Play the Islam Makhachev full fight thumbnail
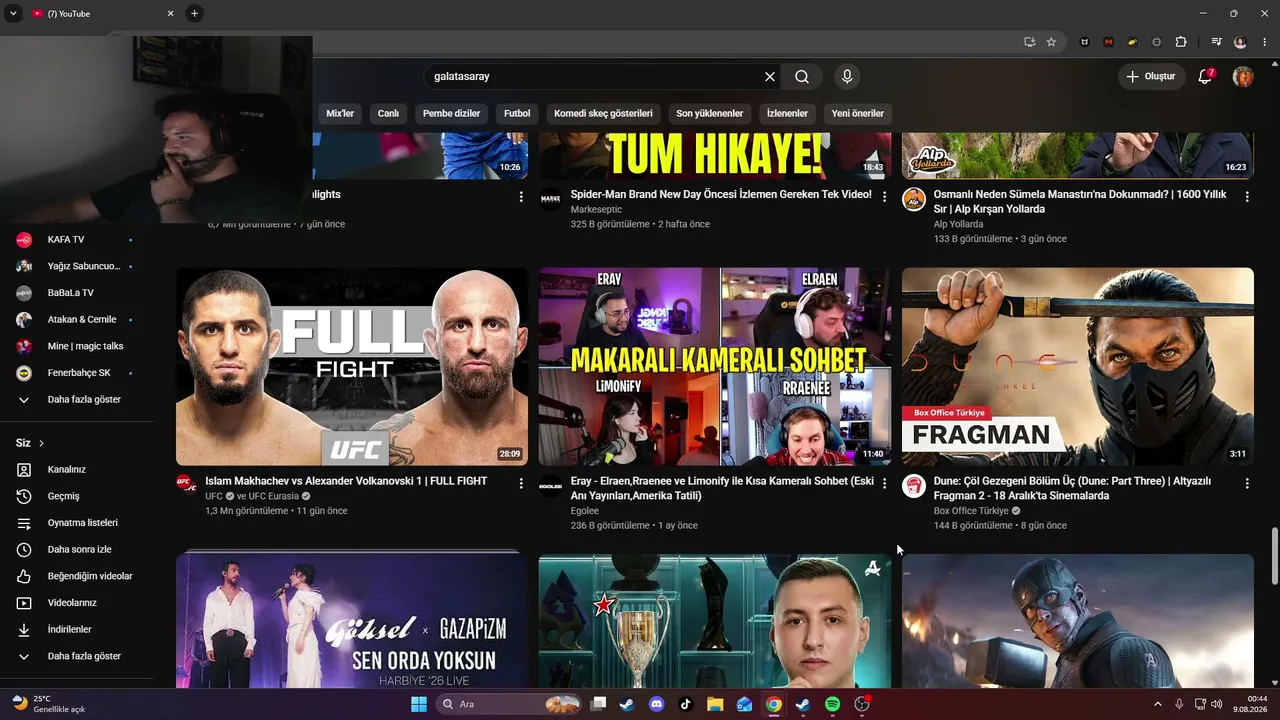The height and width of the screenshot is (720, 1280). (352, 366)
